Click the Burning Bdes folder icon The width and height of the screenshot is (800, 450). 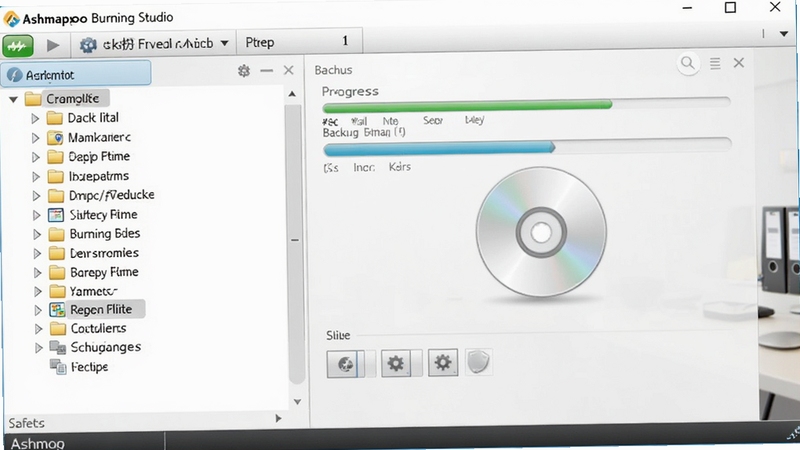pyautogui.click(x=56, y=234)
